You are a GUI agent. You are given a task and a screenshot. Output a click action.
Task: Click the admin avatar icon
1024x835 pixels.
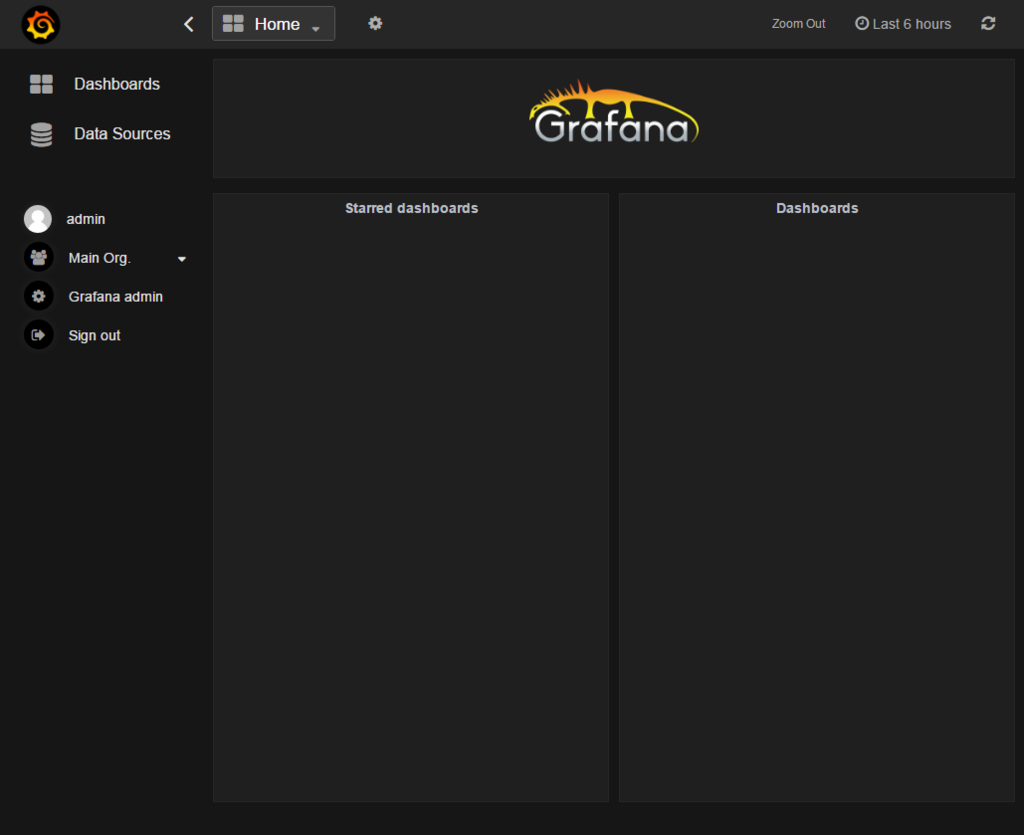(38, 219)
